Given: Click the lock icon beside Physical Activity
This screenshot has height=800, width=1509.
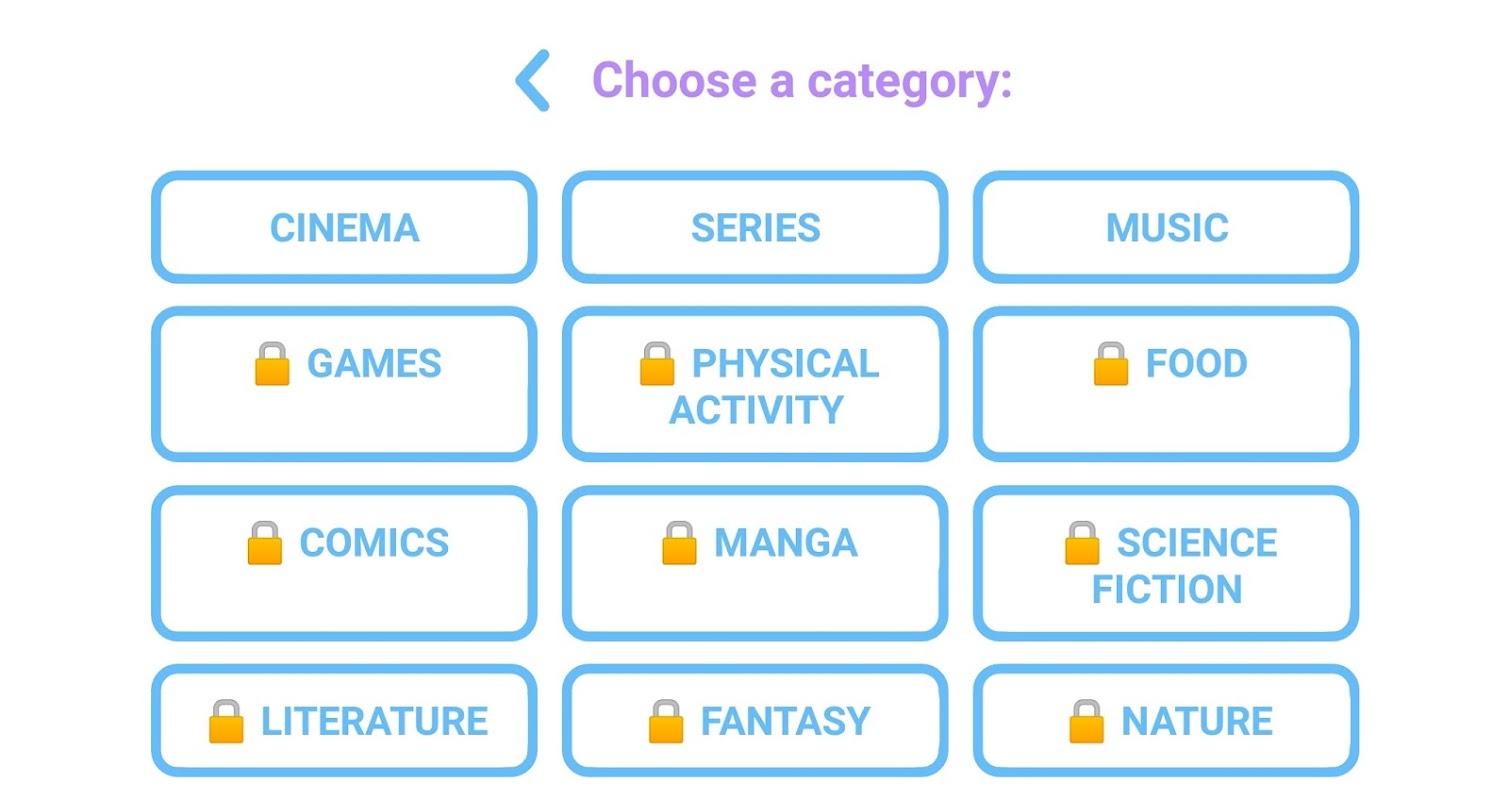Looking at the screenshot, I should (x=657, y=364).
